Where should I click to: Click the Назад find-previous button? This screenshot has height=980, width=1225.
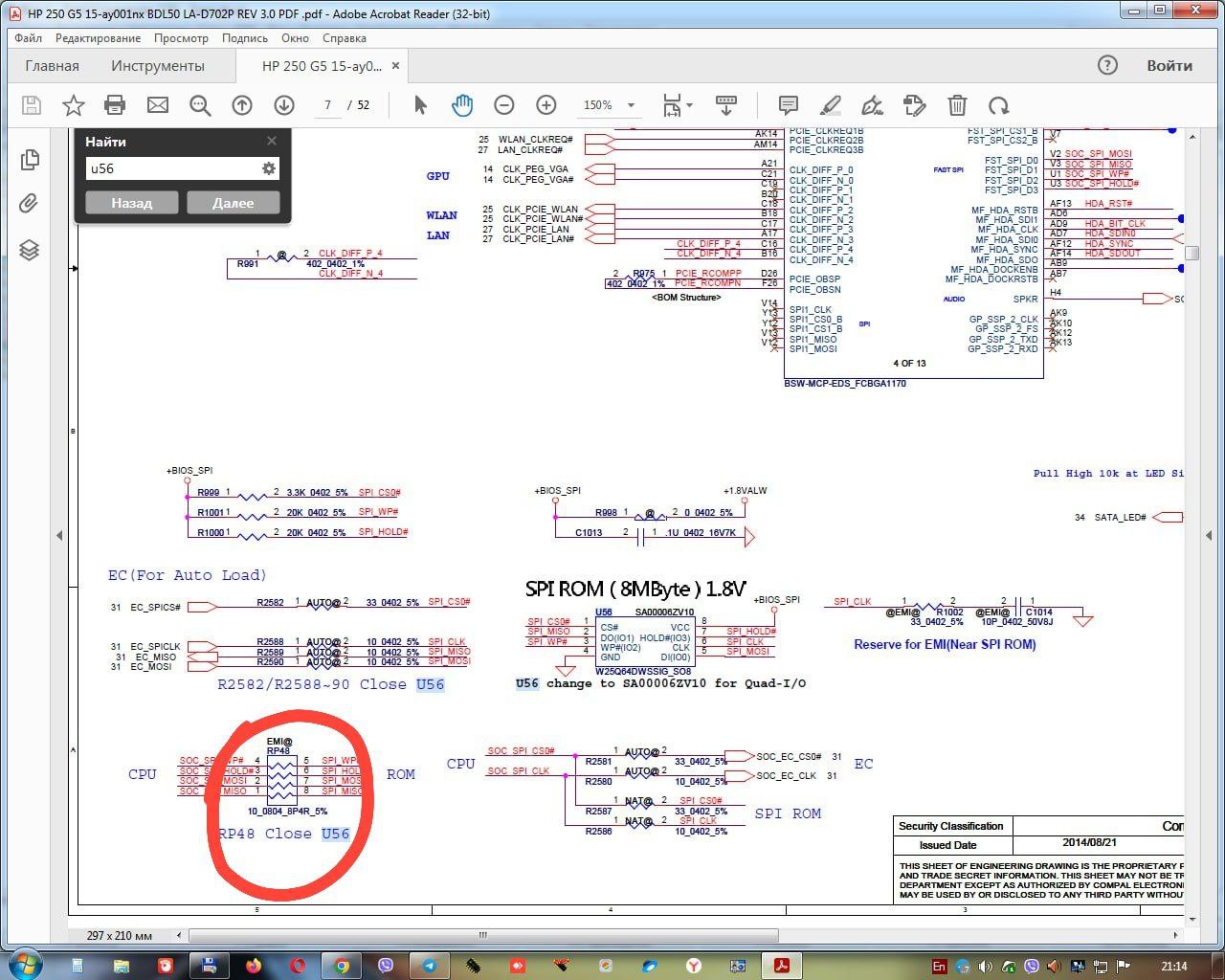[131, 203]
